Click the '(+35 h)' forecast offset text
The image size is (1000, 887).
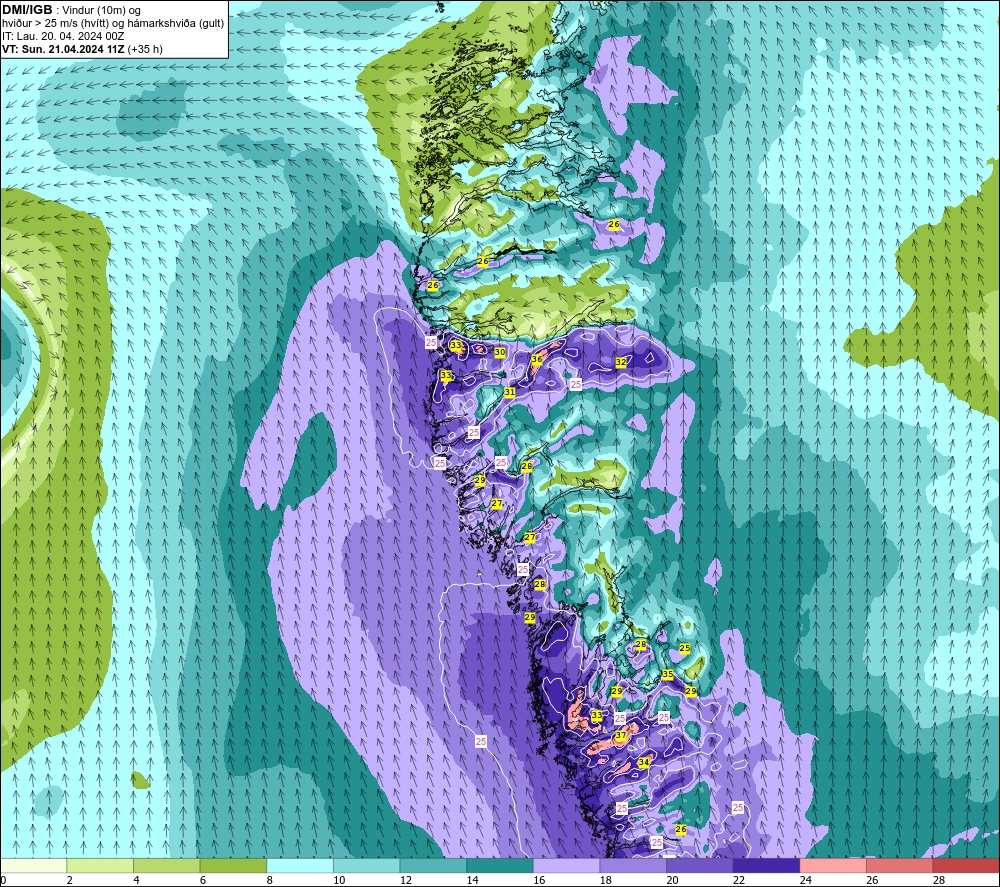click(x=145, y=49)
